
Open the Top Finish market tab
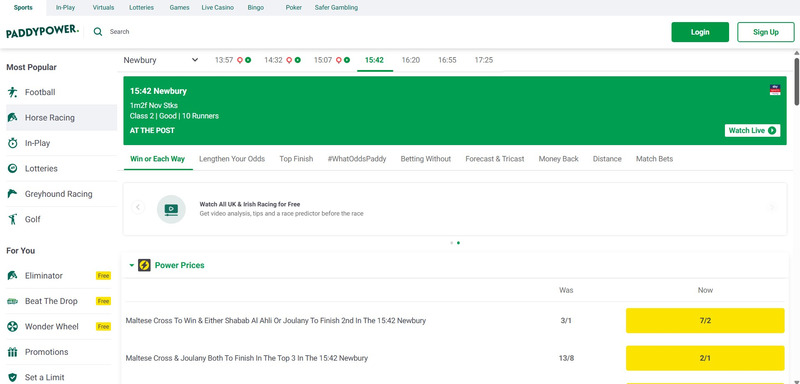296,159
